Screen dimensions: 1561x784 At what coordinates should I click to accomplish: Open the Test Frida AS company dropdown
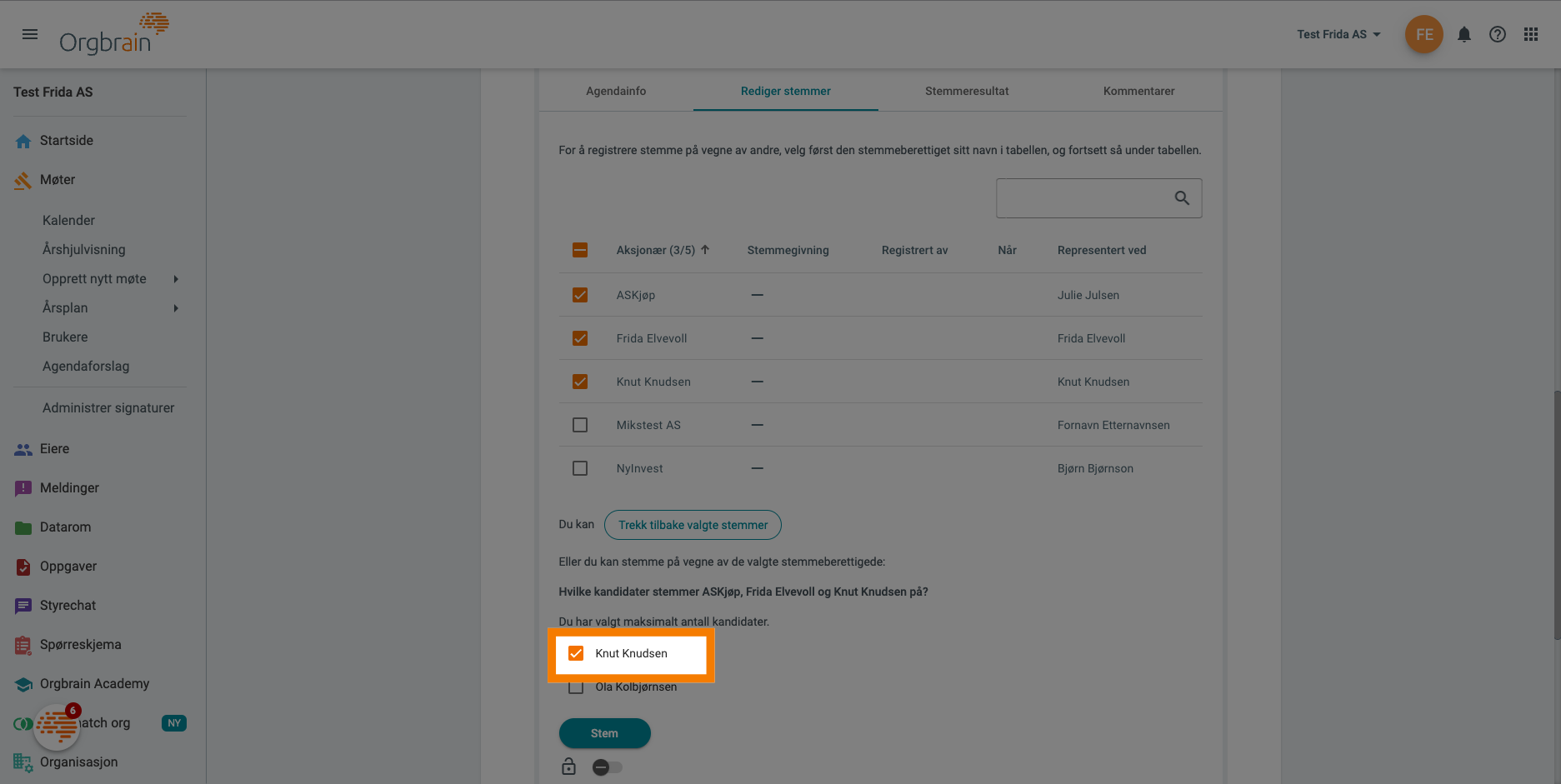pos(1338,34)
